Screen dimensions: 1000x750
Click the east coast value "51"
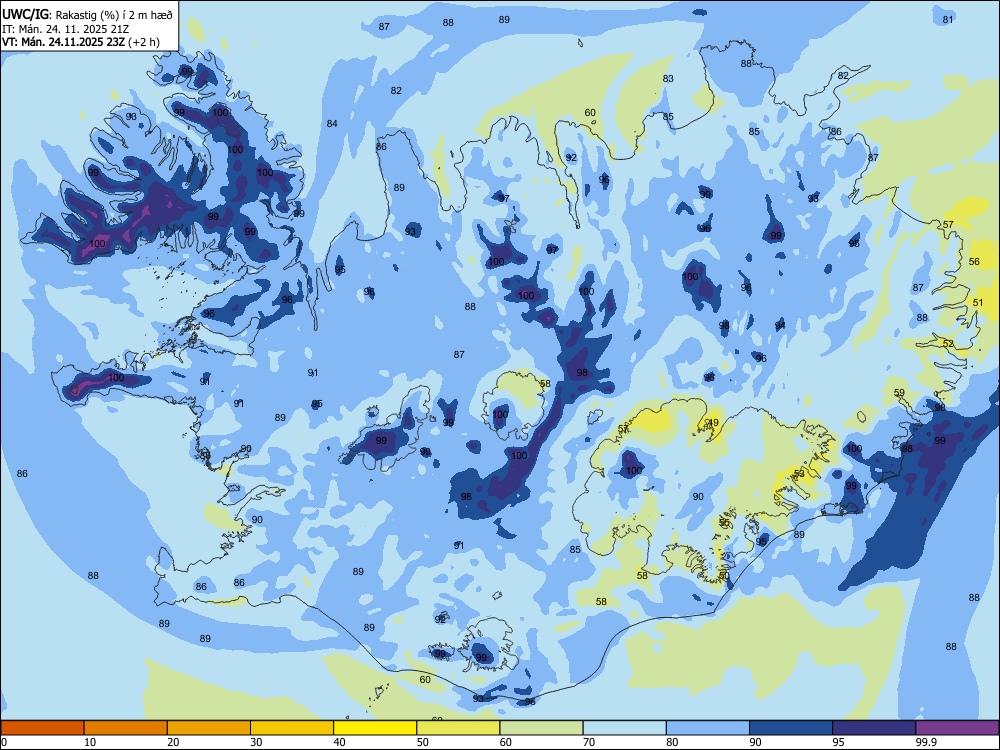click(x=978, y=303)
